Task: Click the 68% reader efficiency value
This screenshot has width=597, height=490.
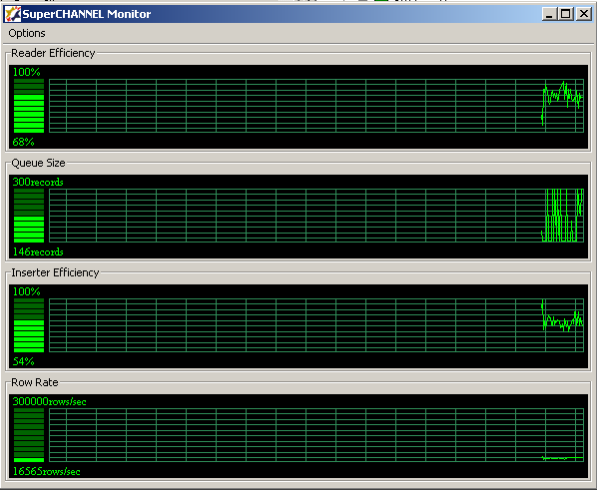Action: [x=23, y=142]
